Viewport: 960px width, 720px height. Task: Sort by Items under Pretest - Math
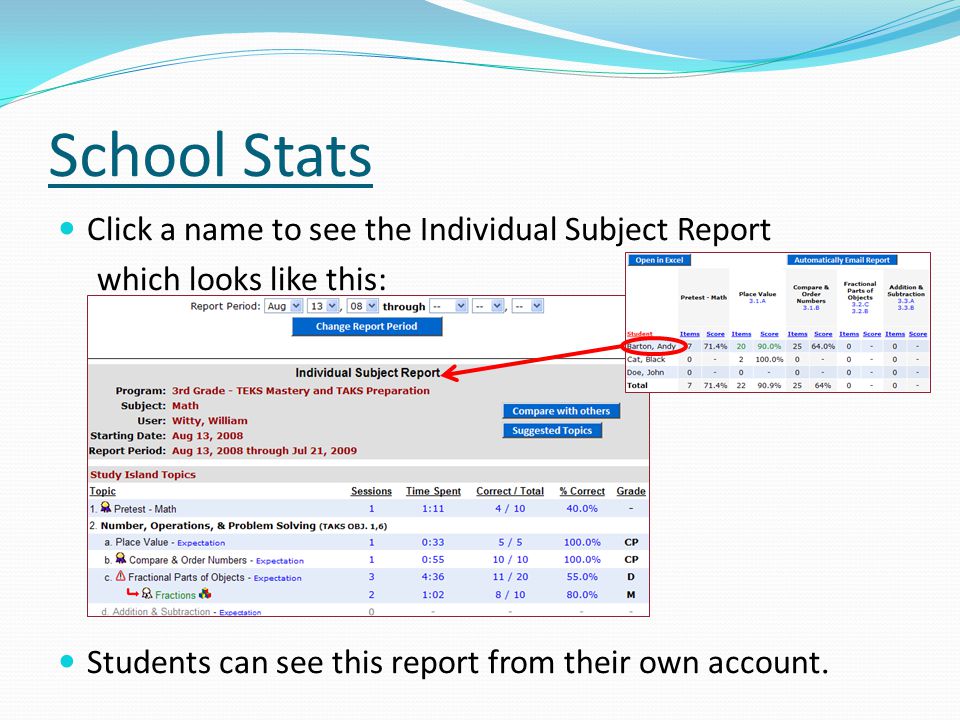point(689,334)
